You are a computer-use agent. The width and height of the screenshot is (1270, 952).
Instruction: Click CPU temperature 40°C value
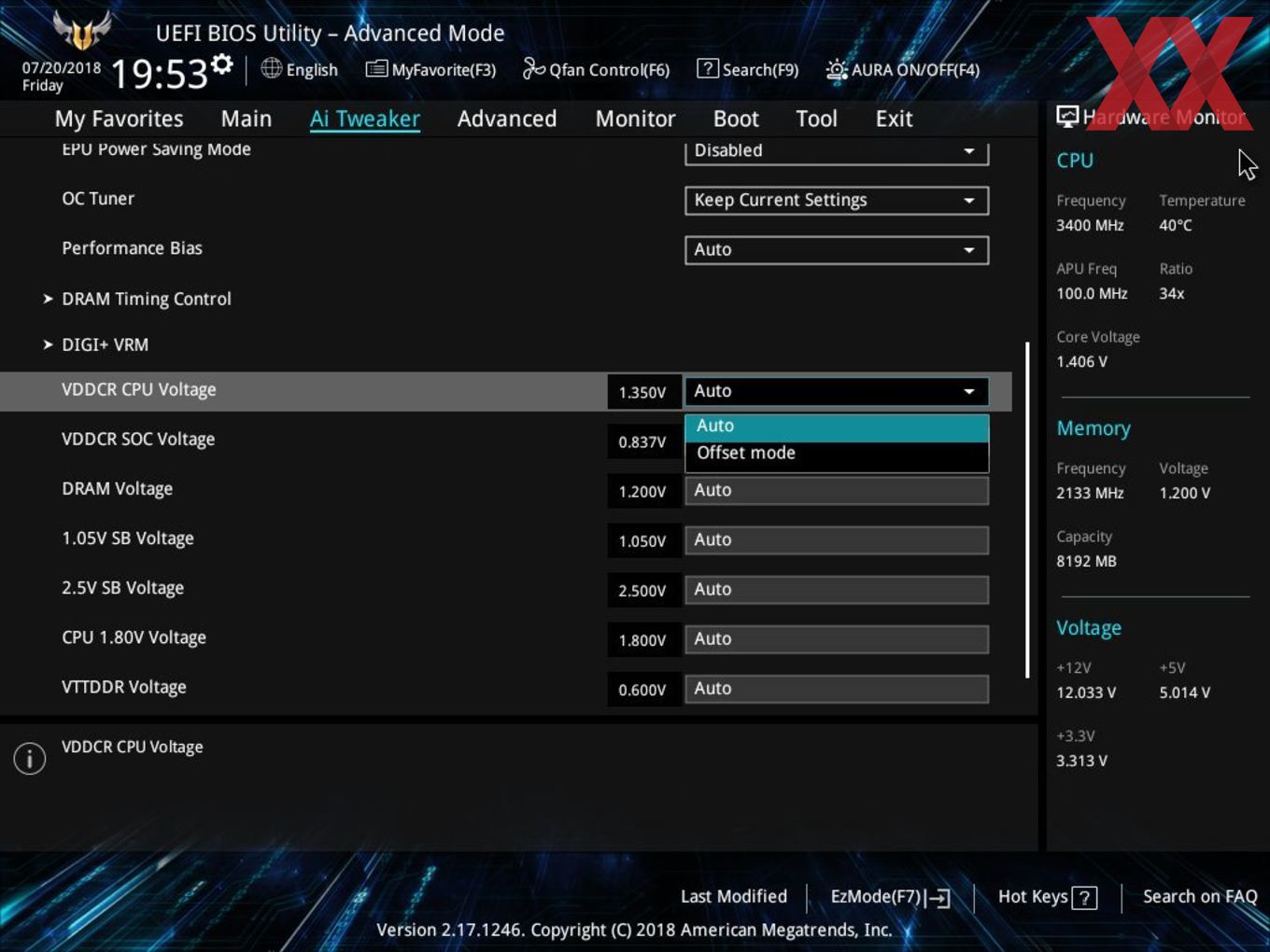pos(1176,225)
